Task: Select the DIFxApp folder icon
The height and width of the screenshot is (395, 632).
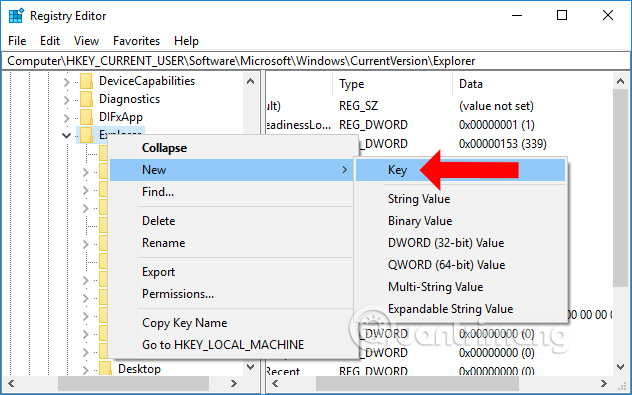Action: (x=87, y=117)
